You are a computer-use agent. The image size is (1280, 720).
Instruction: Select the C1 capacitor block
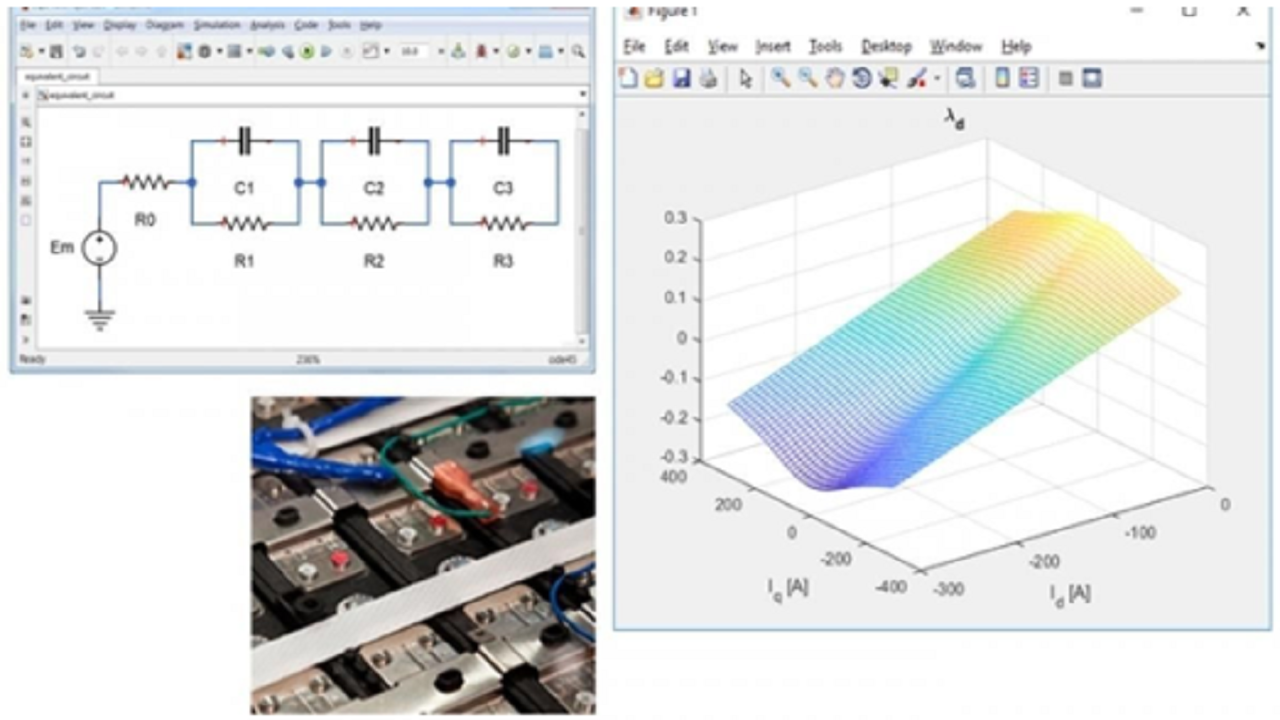(245, 142)
